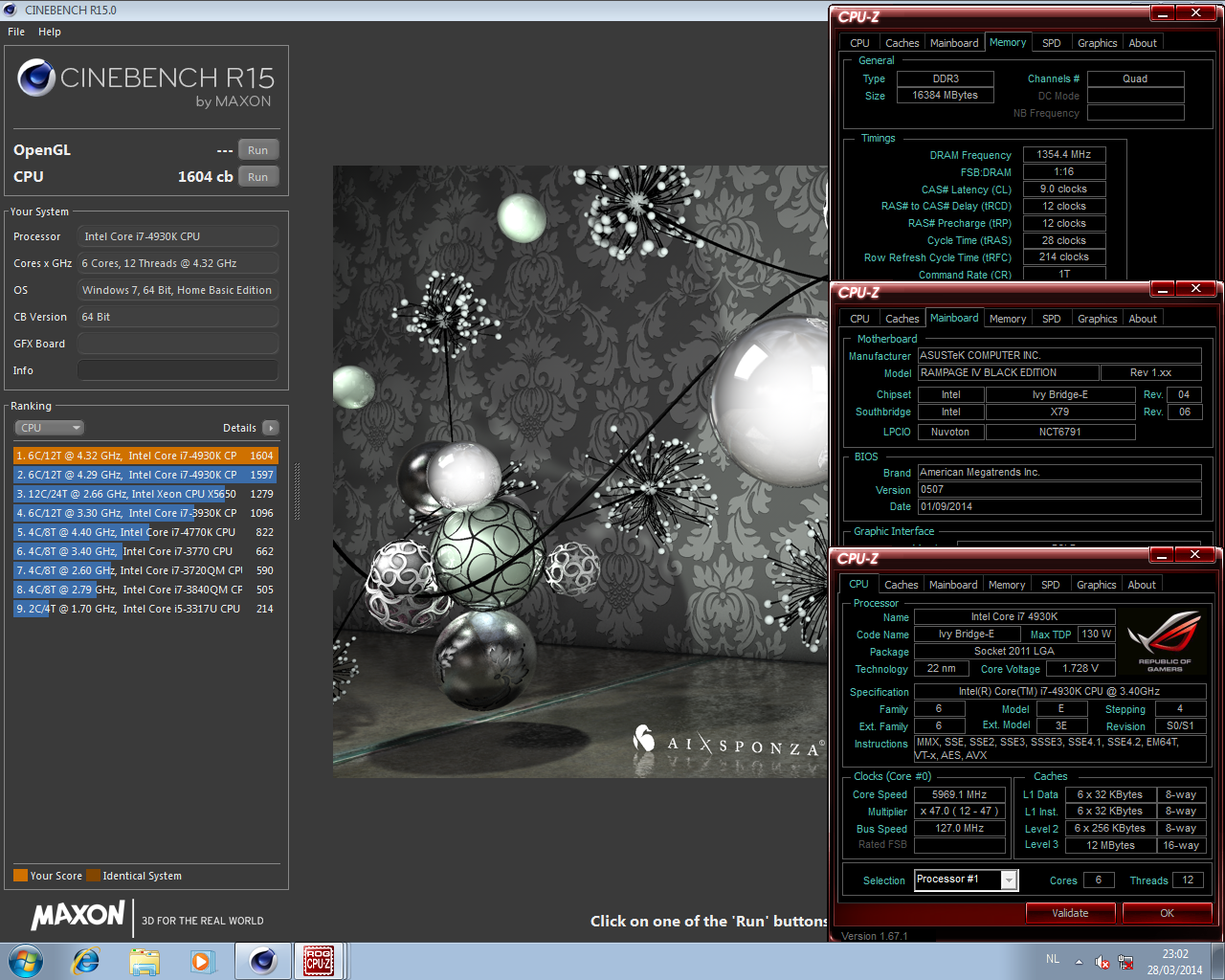Select the i7-3840QM ranking row

click(145, 590)
